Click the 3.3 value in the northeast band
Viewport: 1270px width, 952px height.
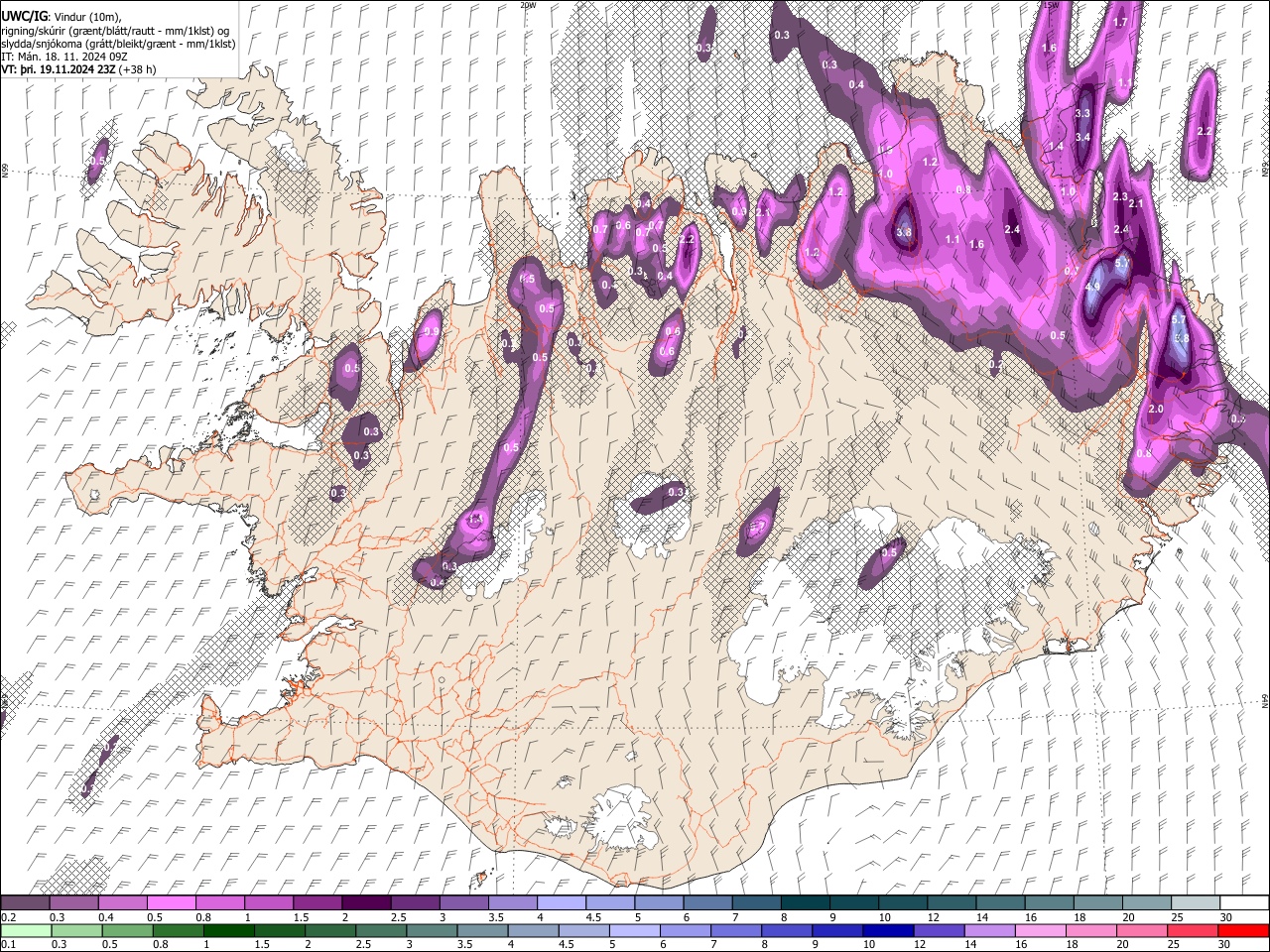(1082, 114)
